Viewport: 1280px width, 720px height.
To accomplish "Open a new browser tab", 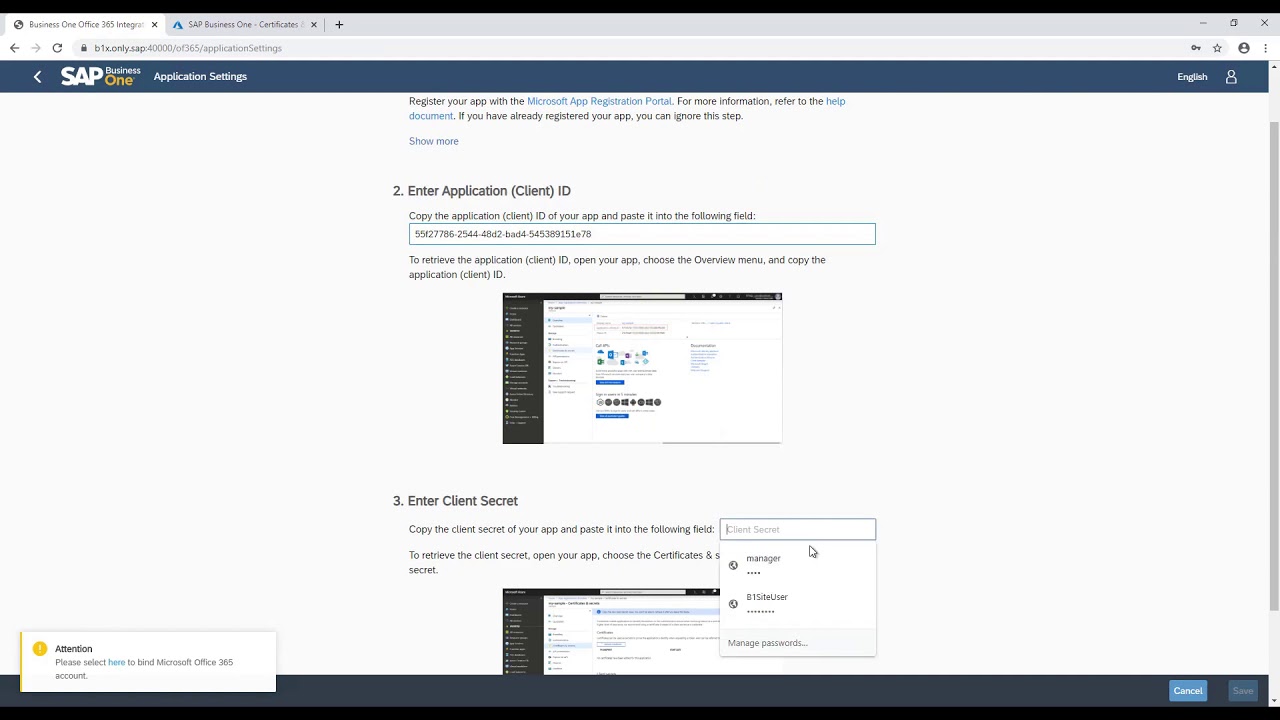I will pos(339,24).
